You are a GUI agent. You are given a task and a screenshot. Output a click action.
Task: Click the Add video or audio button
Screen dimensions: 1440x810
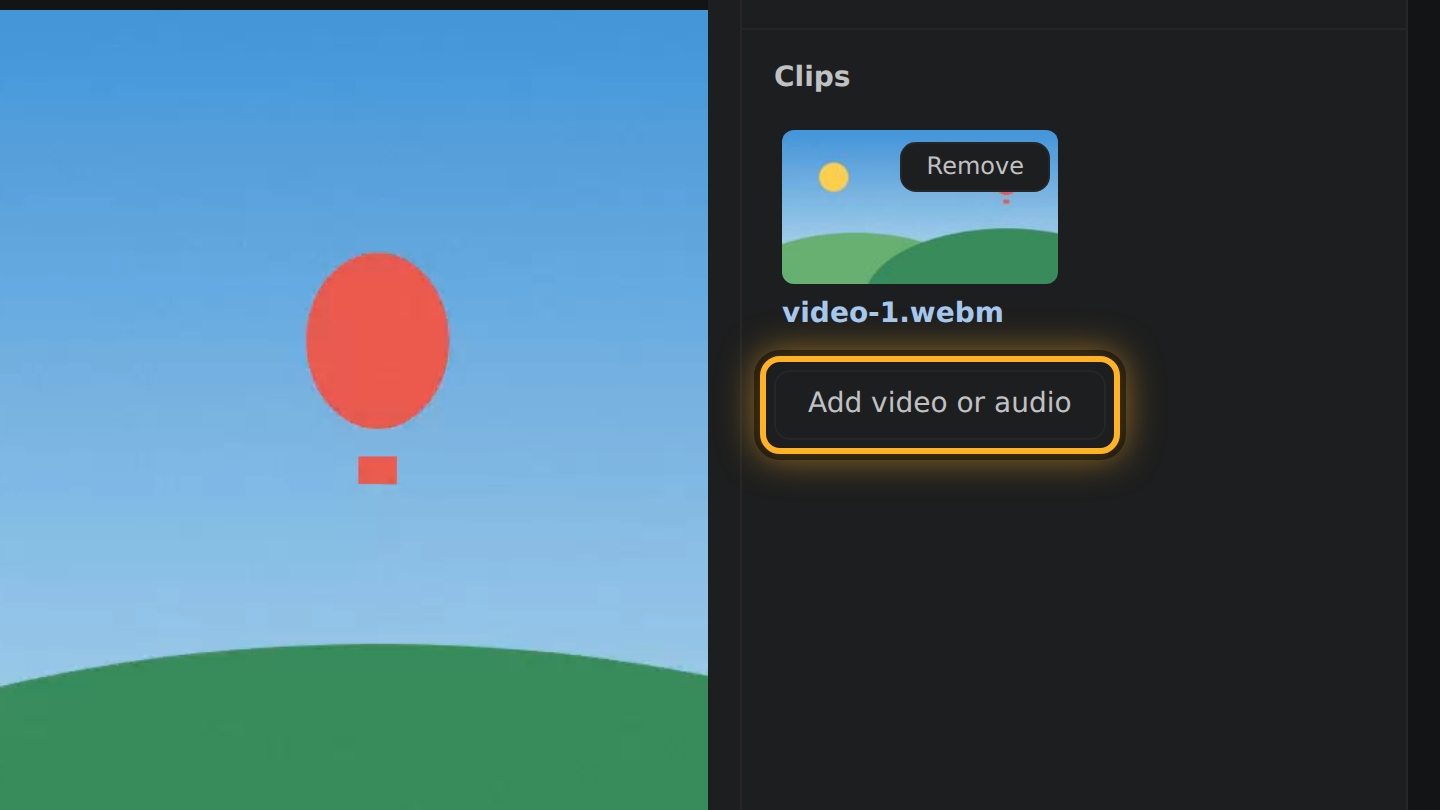pos(939,404)
